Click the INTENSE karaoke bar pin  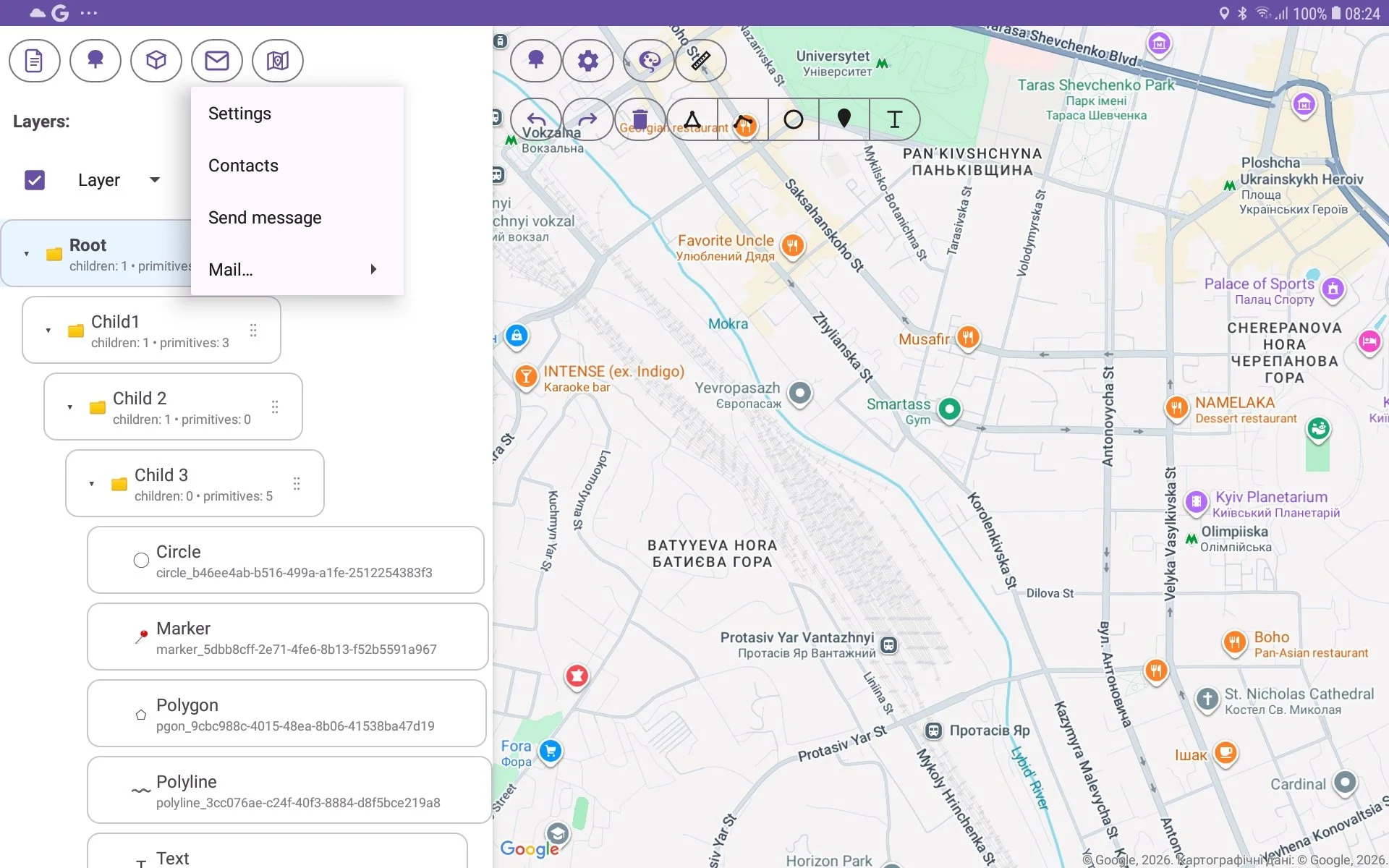click(x=526, y=376)
